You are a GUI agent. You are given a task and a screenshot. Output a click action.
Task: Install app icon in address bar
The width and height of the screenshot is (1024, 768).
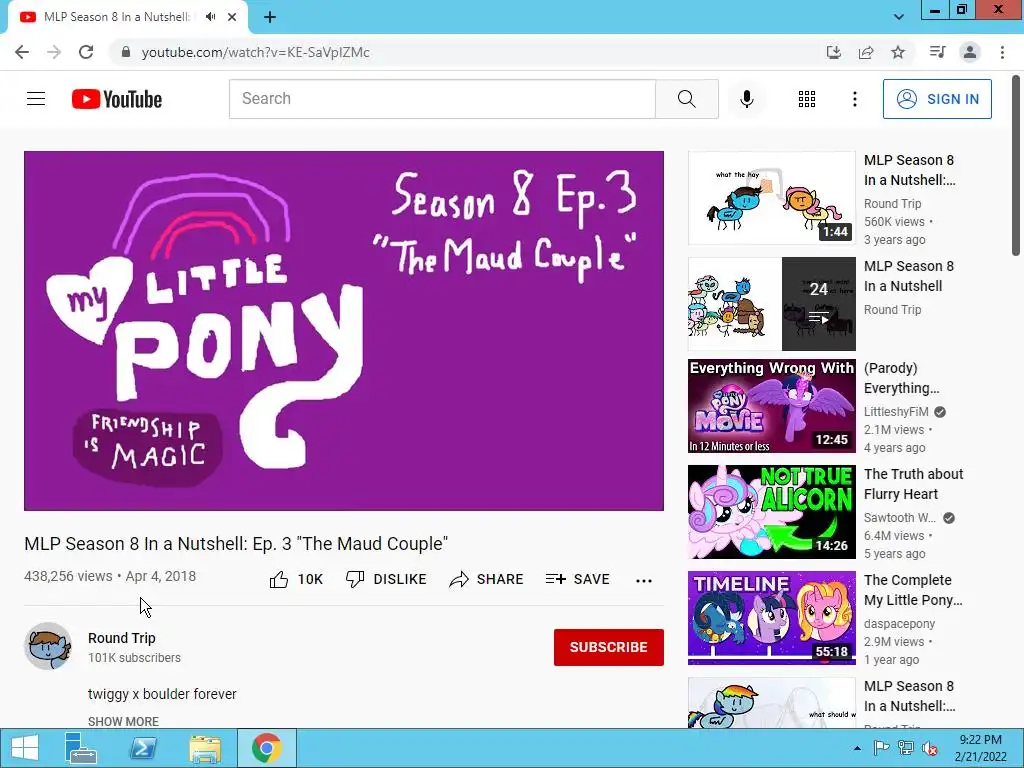click(x=833, y=52)
